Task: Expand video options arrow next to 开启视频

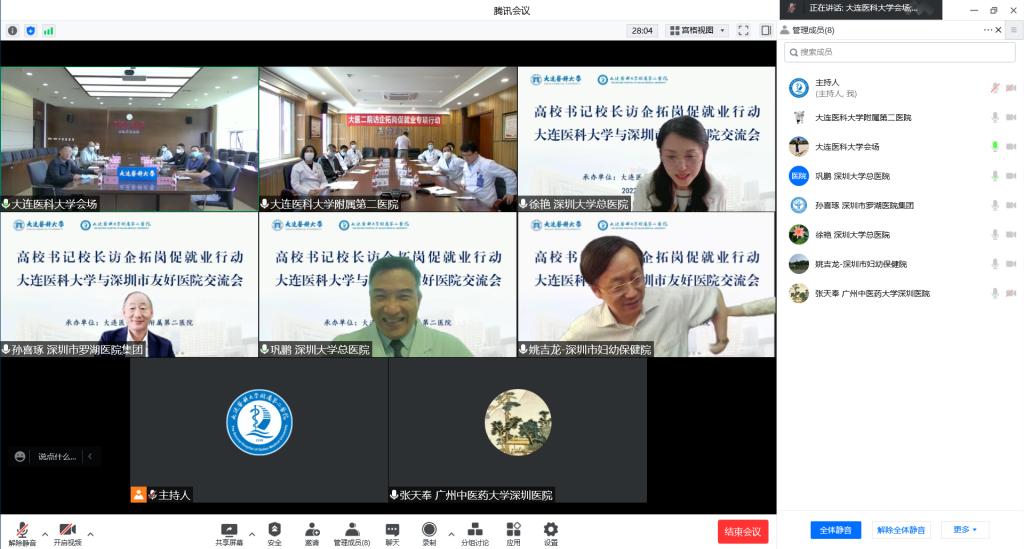Action: [90, 534]
